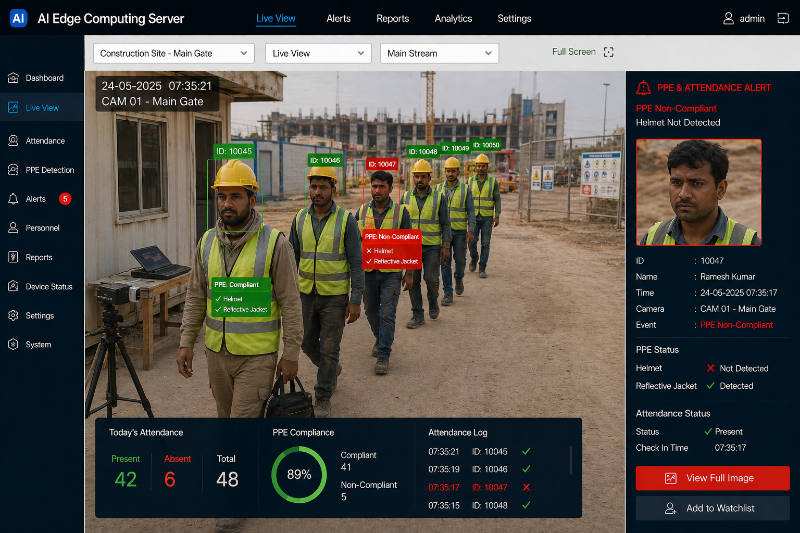Click green check for ID 10045 log entry

click(x=526, y=451)
